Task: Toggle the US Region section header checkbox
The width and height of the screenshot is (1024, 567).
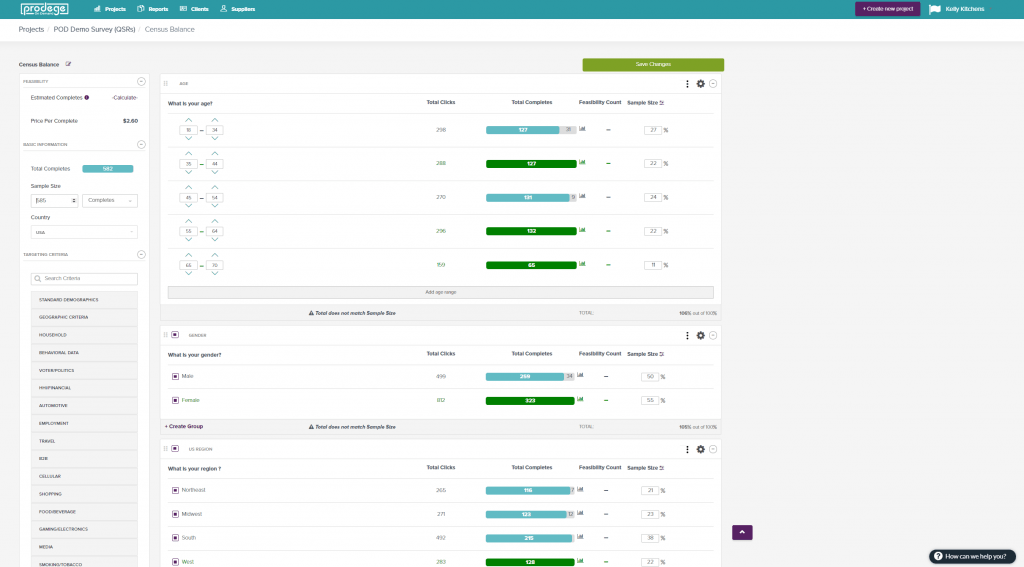Action: [x=175, y=449]
